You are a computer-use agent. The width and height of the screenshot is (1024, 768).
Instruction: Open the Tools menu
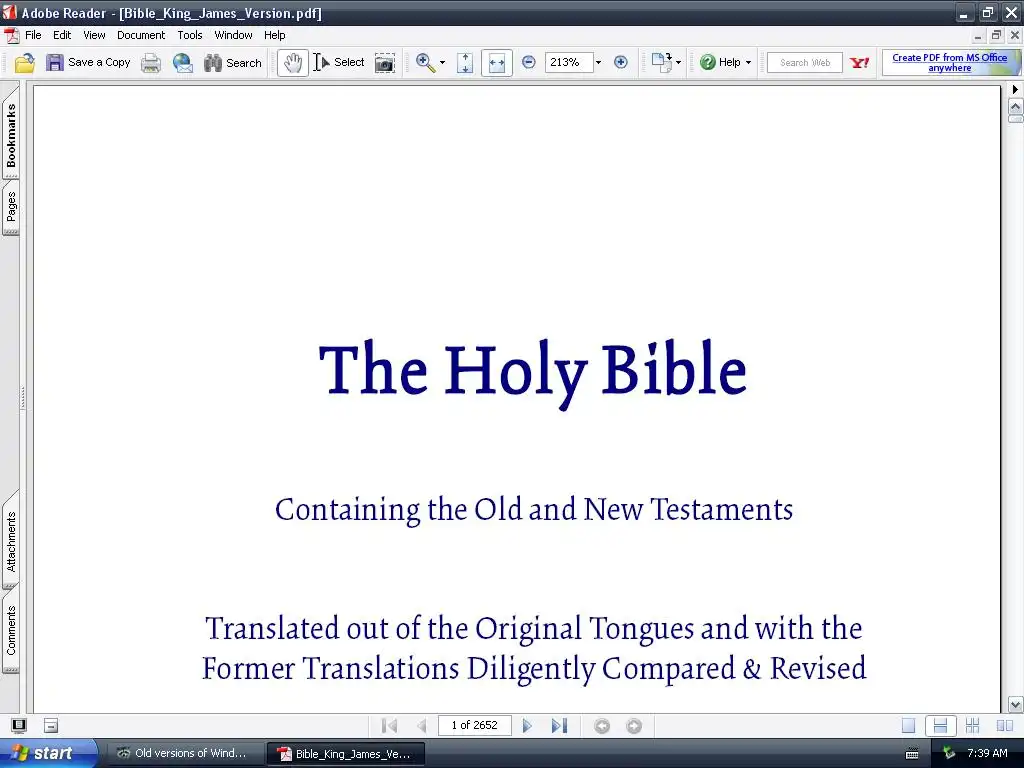point(190,35)
